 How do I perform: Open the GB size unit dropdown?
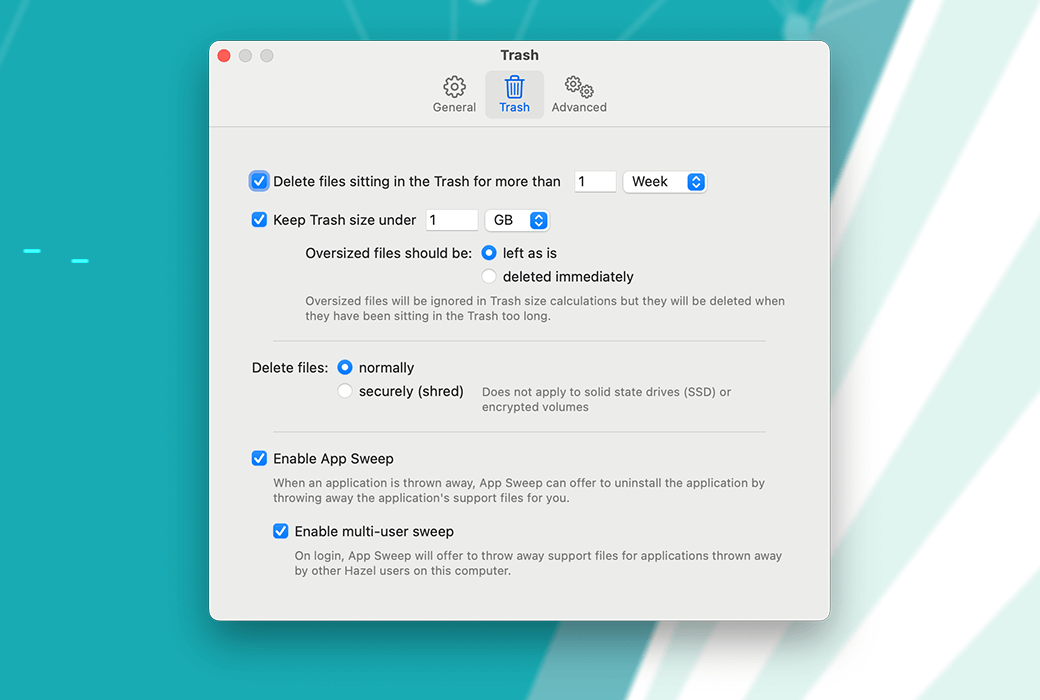(516, 220)
